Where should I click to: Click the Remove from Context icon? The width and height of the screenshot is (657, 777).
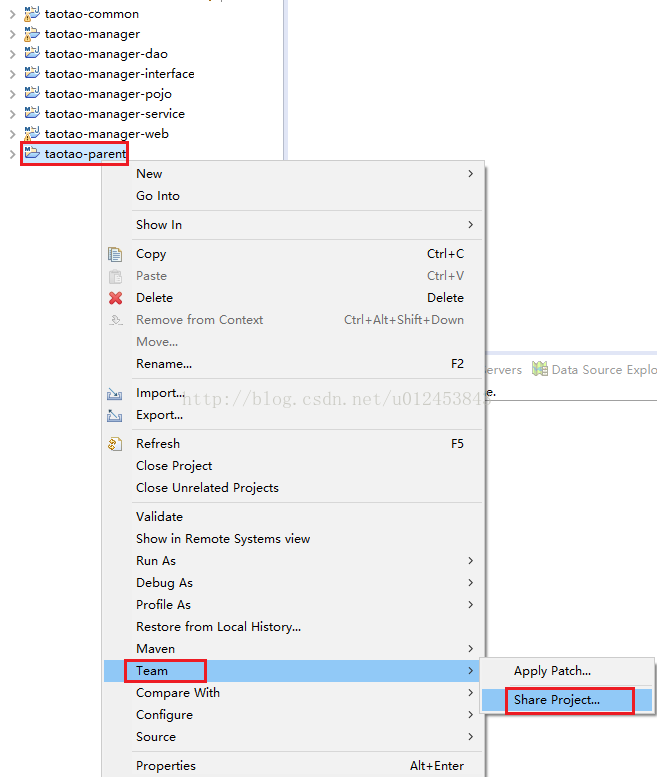(115, 320)
